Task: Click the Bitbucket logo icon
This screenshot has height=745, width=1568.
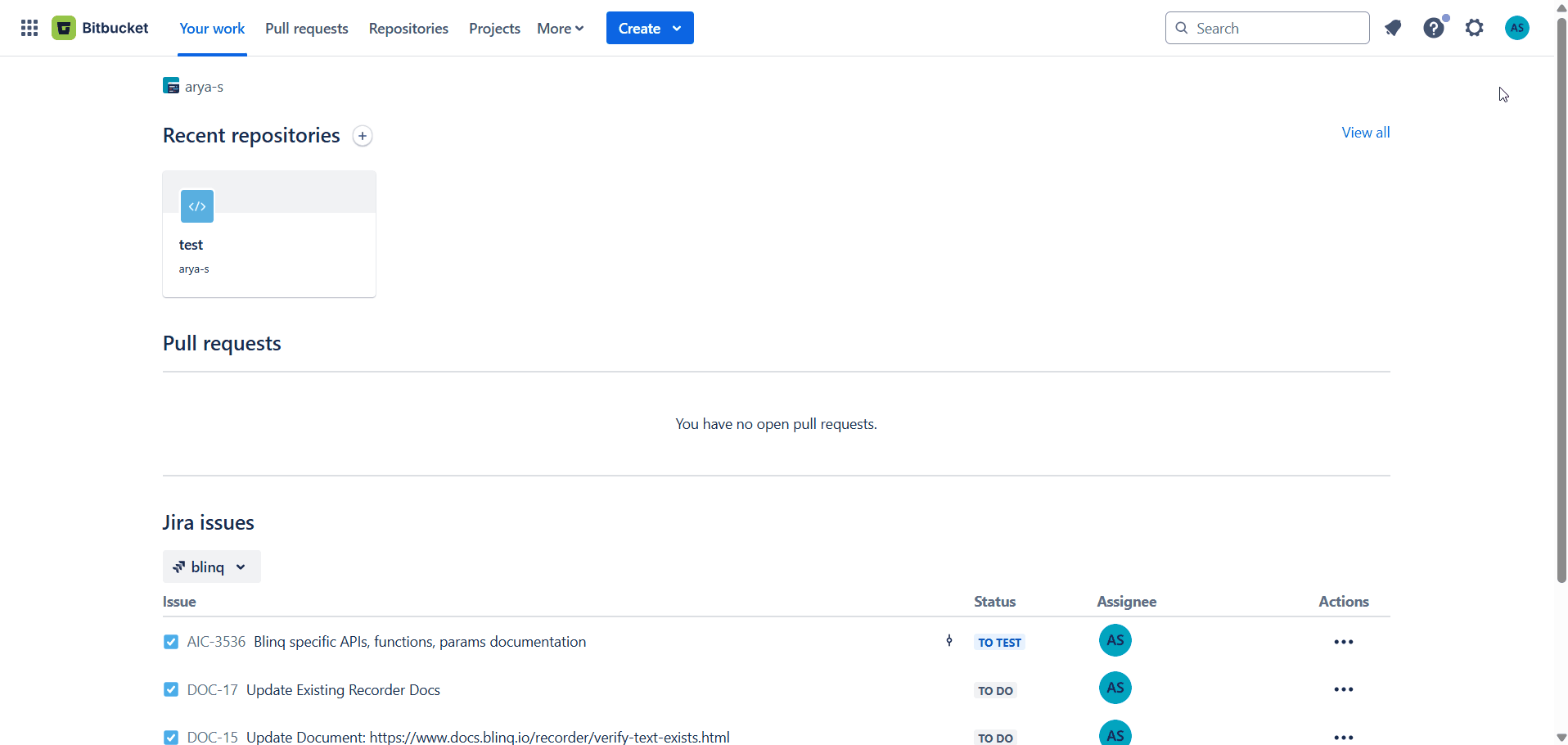Action: (x=63, y=27)
